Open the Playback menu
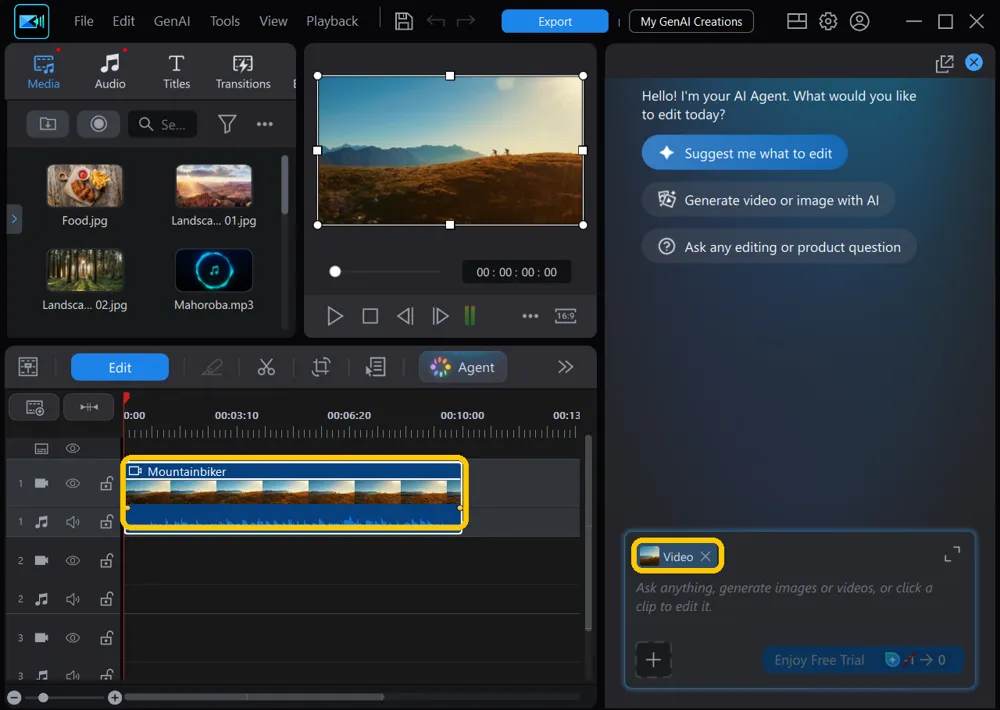Screen dimensions: 1000x710 (x=332, y=21)
